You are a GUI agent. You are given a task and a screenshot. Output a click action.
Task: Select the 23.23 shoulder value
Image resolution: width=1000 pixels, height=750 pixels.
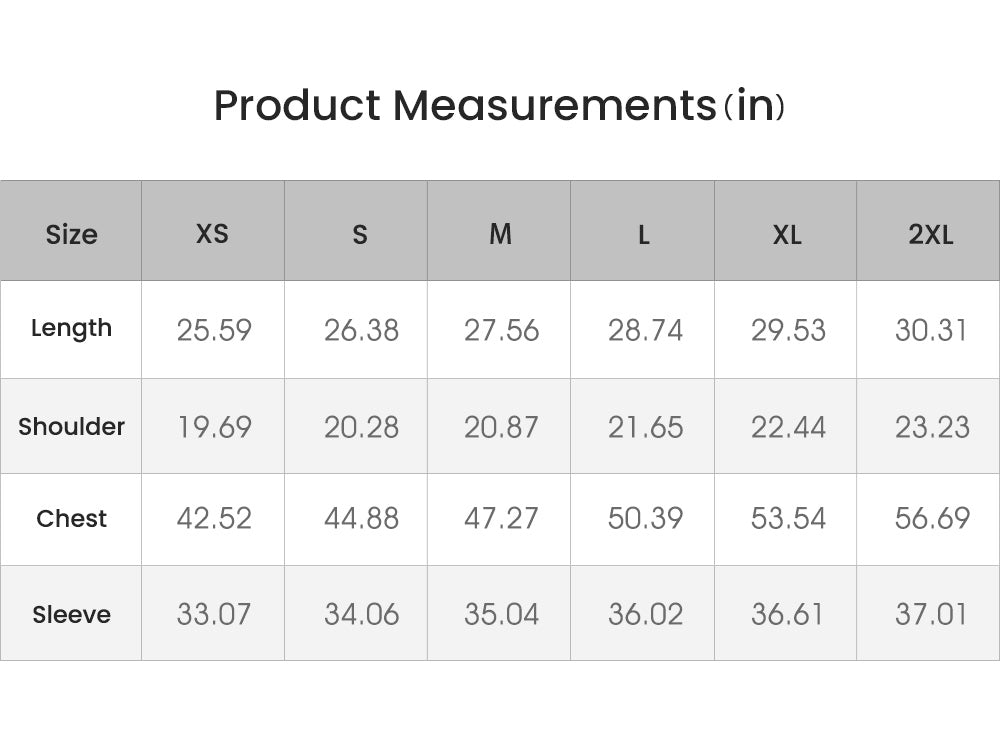click(x=932, y=427)
